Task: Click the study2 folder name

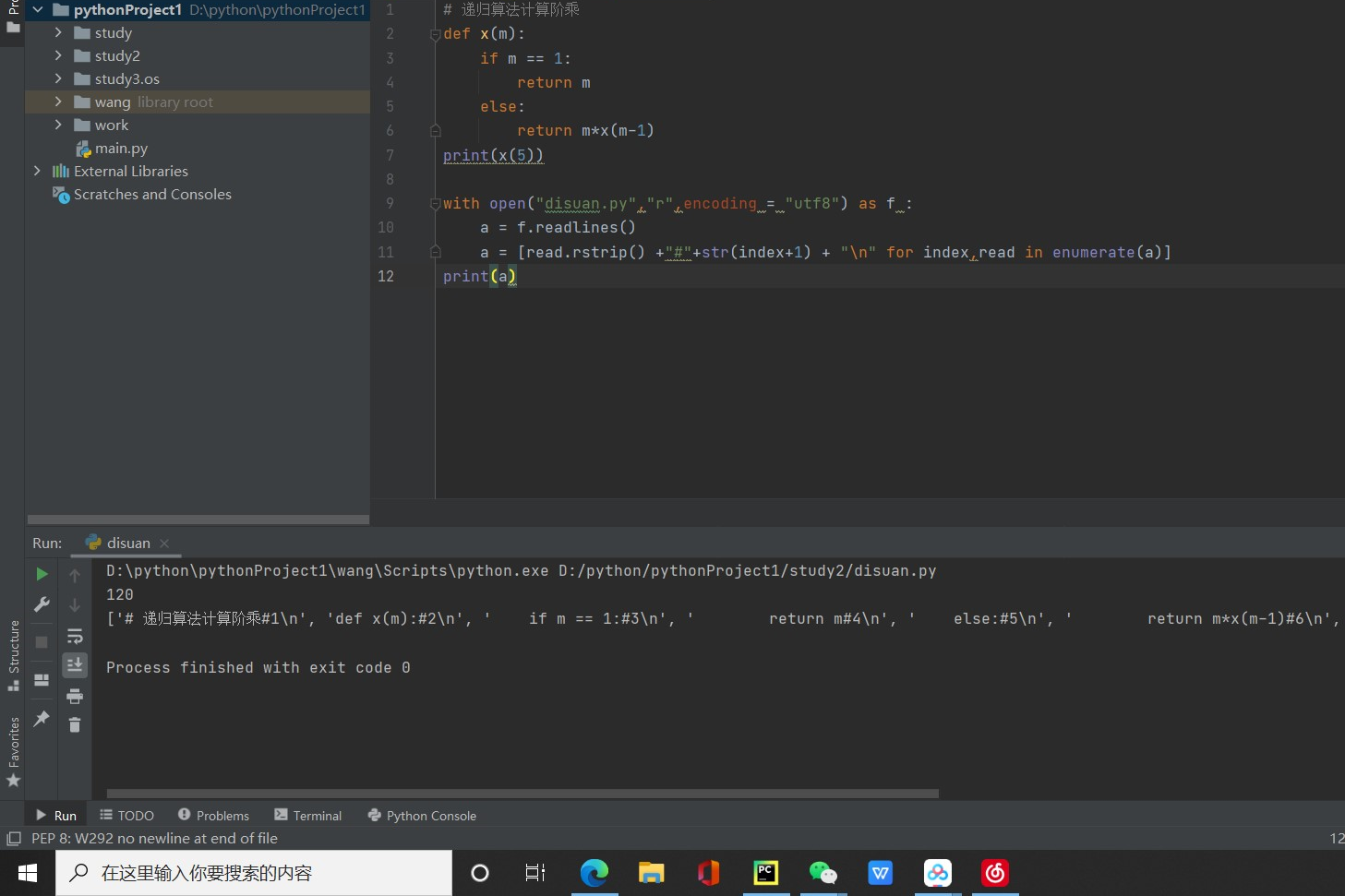Action: 117,56
